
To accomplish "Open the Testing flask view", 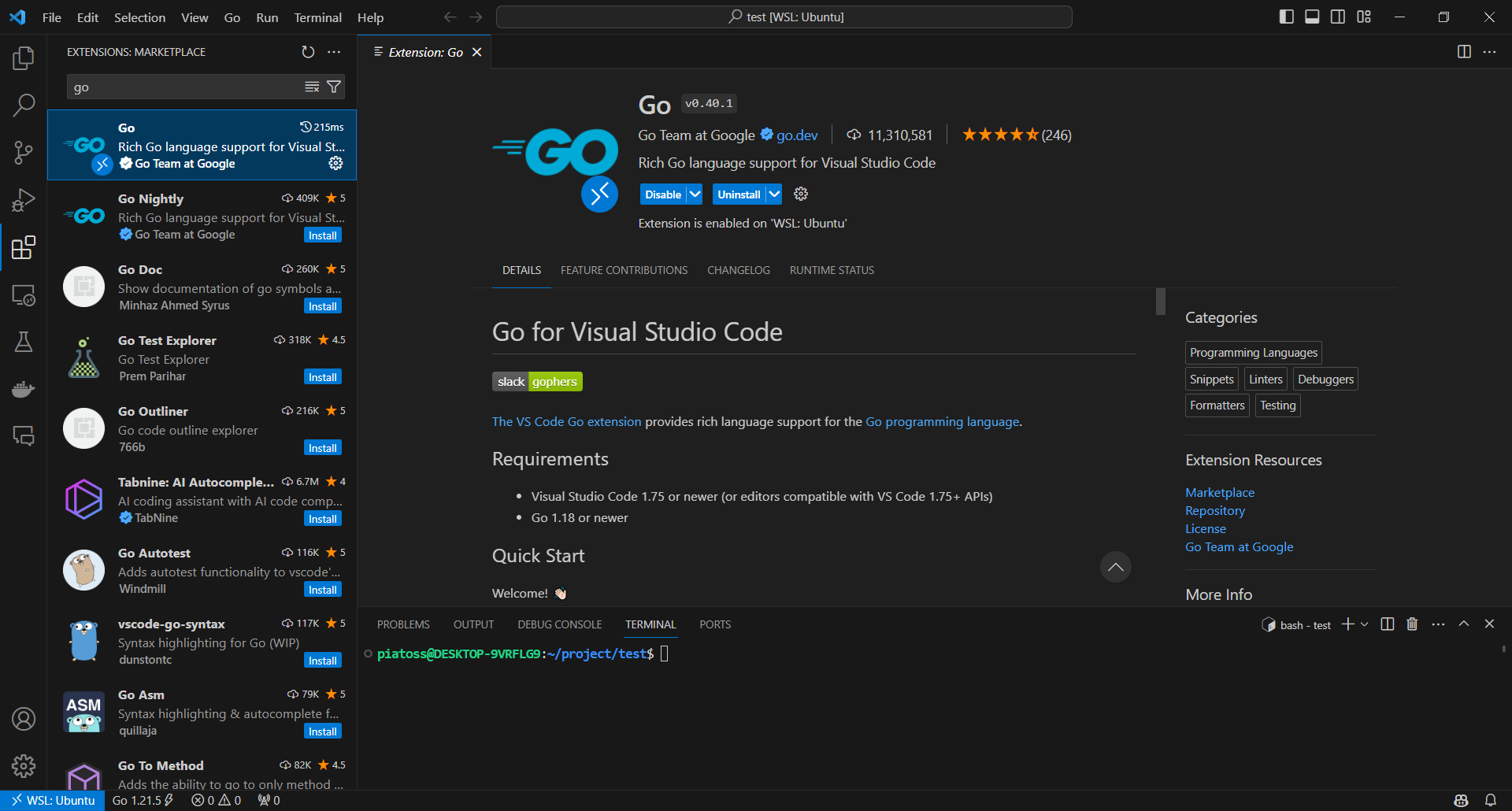I will click(24, 342).
